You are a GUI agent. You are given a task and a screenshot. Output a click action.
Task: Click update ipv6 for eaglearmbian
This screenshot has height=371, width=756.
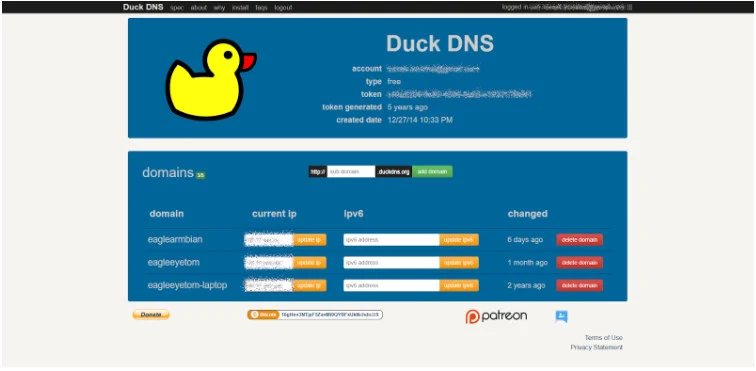point(459,240)
